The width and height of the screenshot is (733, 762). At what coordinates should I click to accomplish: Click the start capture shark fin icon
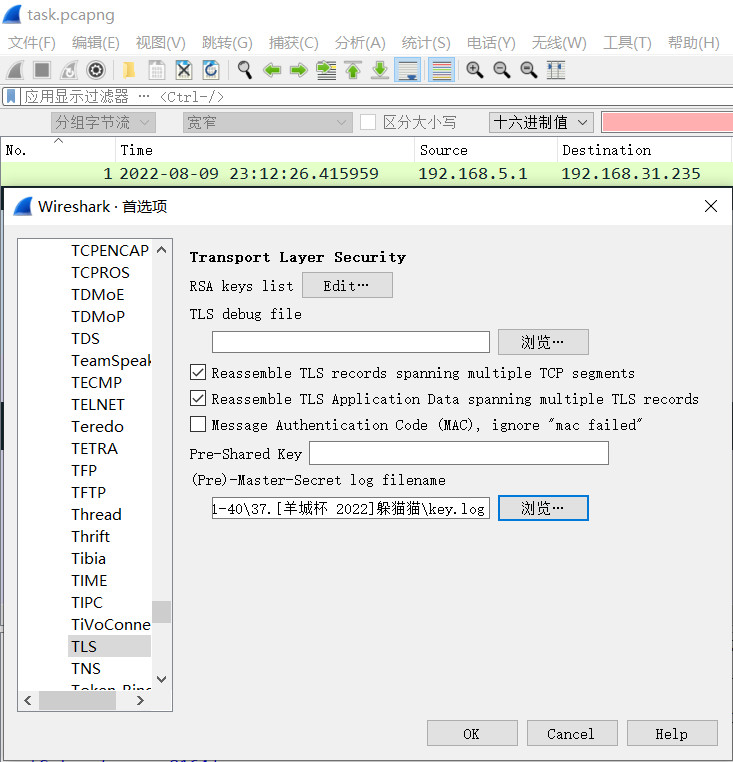(15, 70)
